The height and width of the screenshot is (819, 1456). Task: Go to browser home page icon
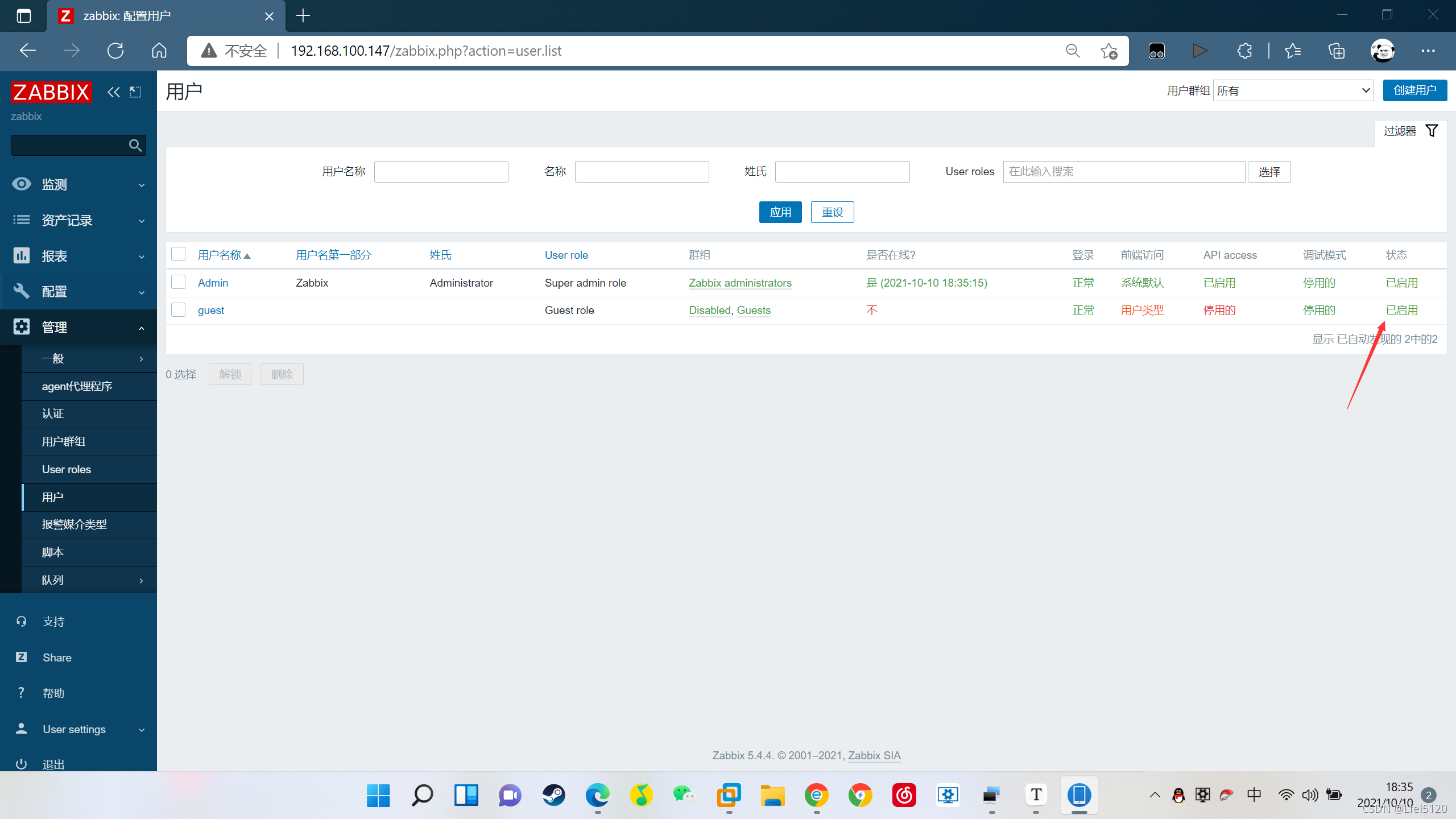159,51
